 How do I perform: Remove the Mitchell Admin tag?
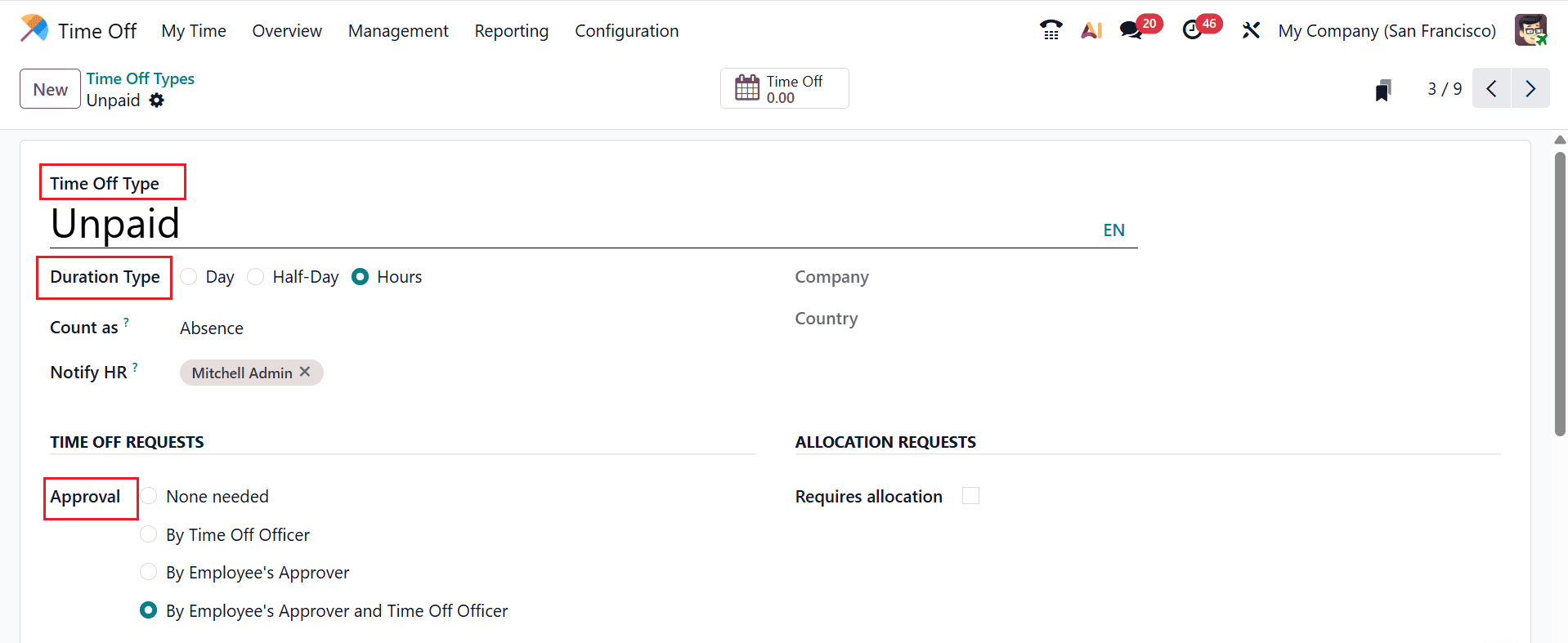304,372
